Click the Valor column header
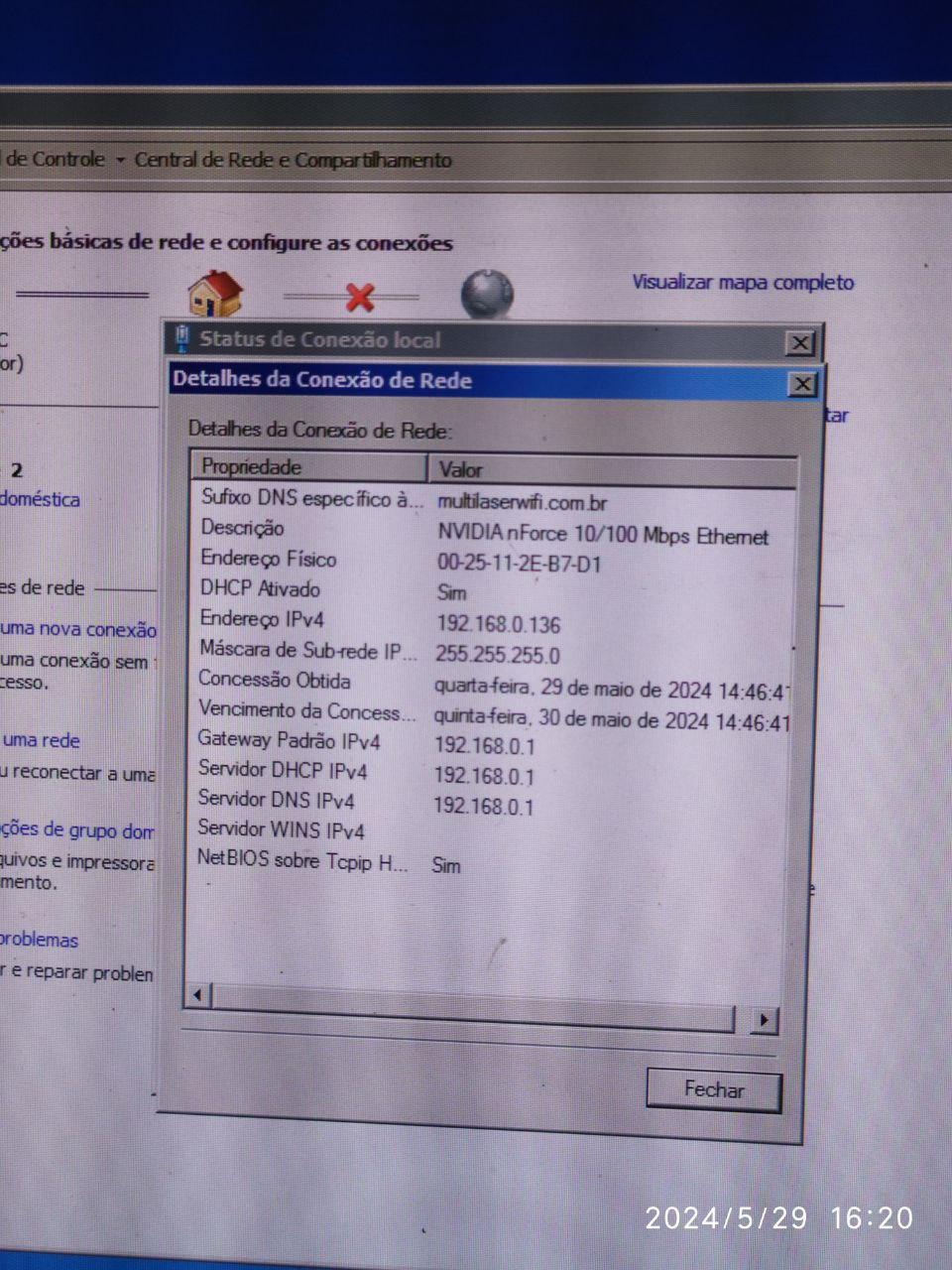 pos(612,470)
